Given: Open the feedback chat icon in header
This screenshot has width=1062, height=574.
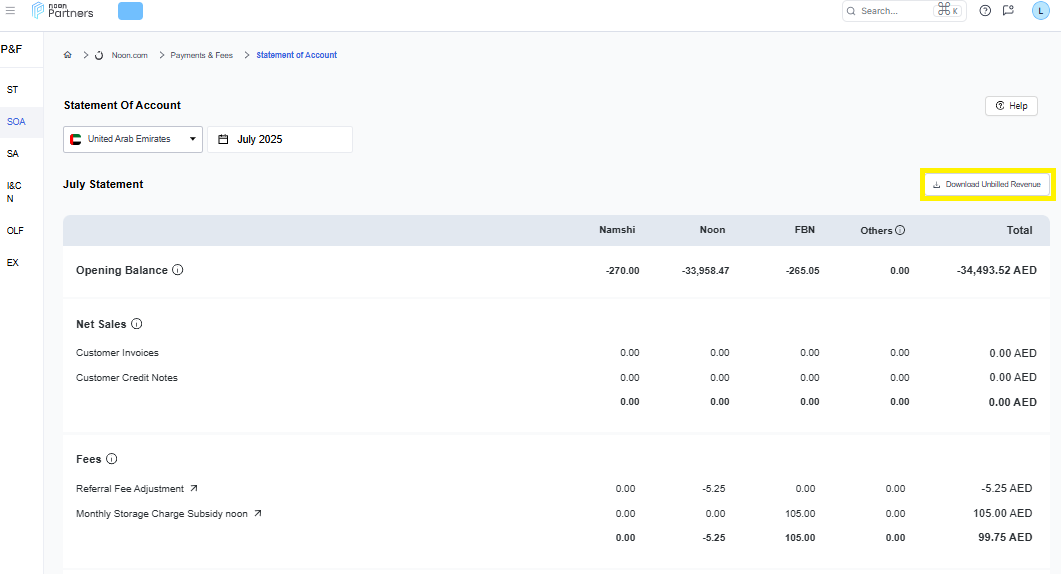Looking at the screenshot, I should (x=1008, y=11).
